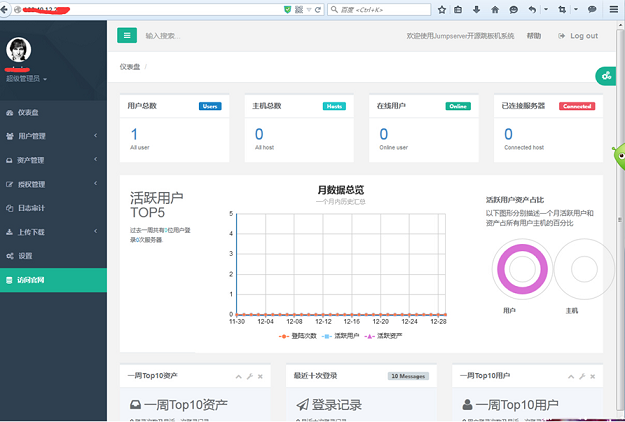The width and height of the screenshot is (625, 422).
Task: Open browser downloads arrow icon
Action: tap(476, 10)
